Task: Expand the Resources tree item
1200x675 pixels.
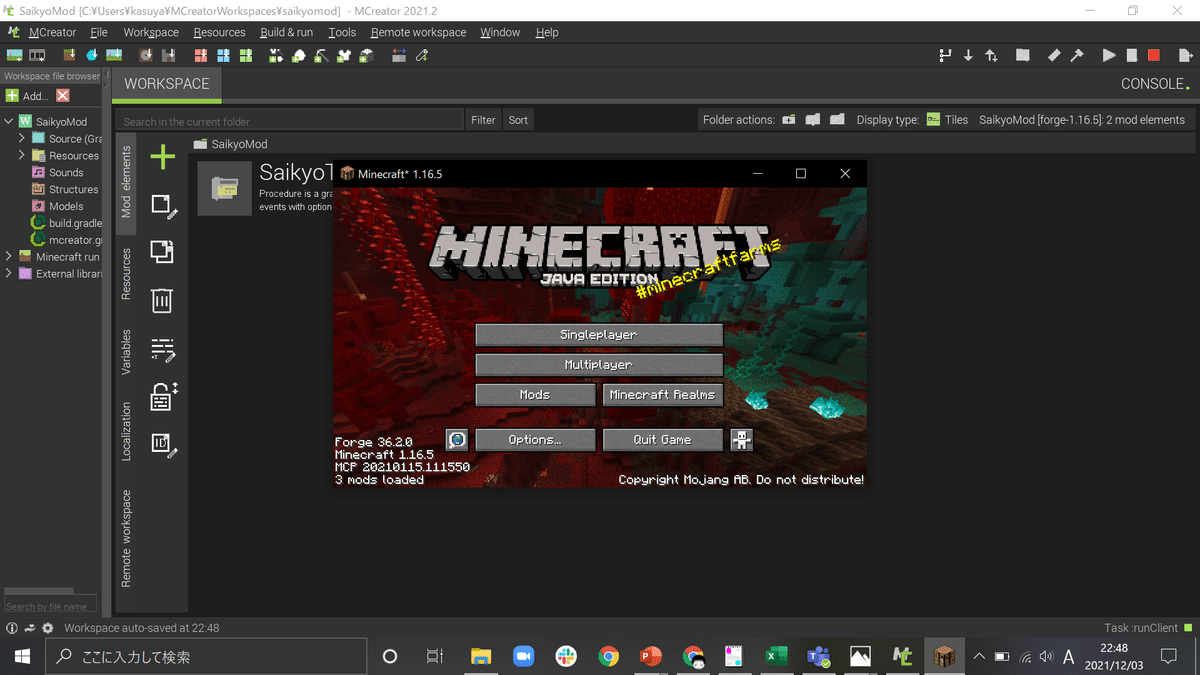Action: [21, 155]
